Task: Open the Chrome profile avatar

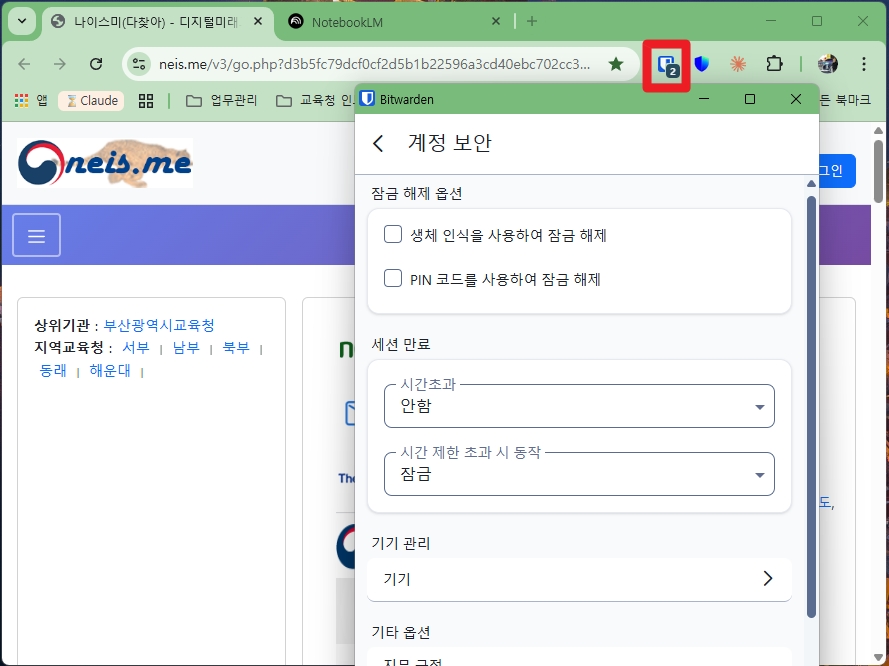Action: point(827,62)
